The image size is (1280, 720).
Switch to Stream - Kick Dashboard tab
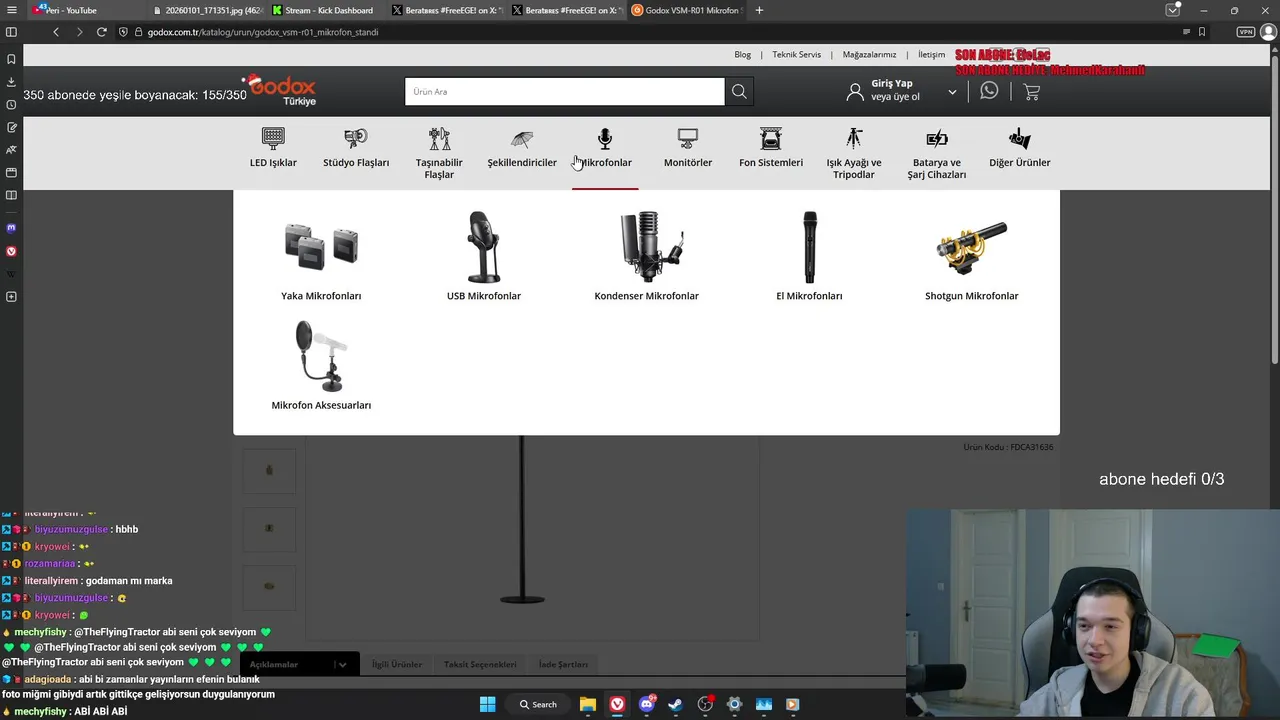[325, 10]
